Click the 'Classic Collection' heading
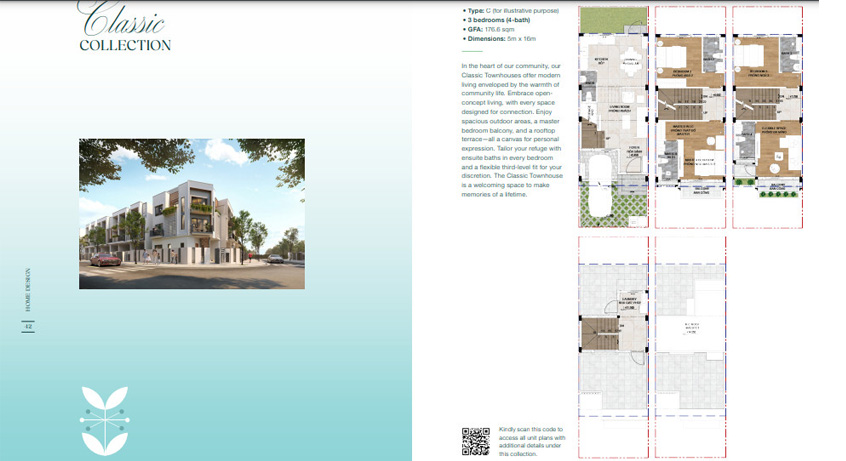The height and width of the screenshot is (461, 846). click(125, 30)
